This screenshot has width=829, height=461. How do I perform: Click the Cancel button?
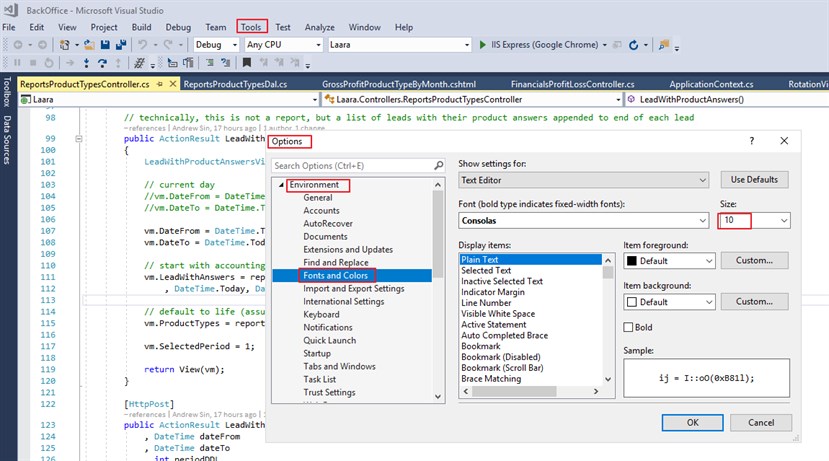761,422
